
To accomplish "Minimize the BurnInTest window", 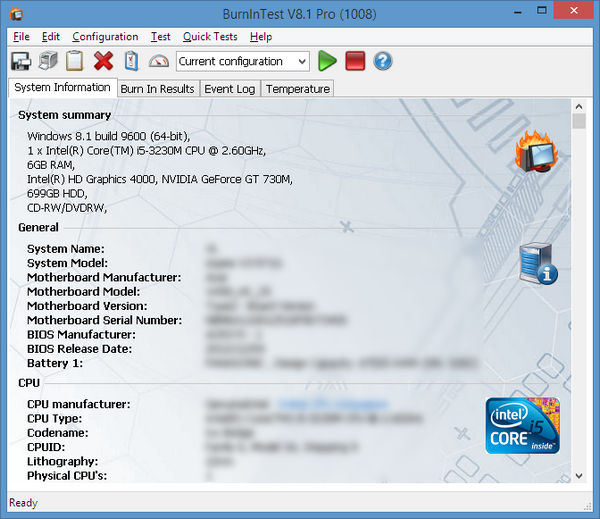I will click(x=518, y=11).
